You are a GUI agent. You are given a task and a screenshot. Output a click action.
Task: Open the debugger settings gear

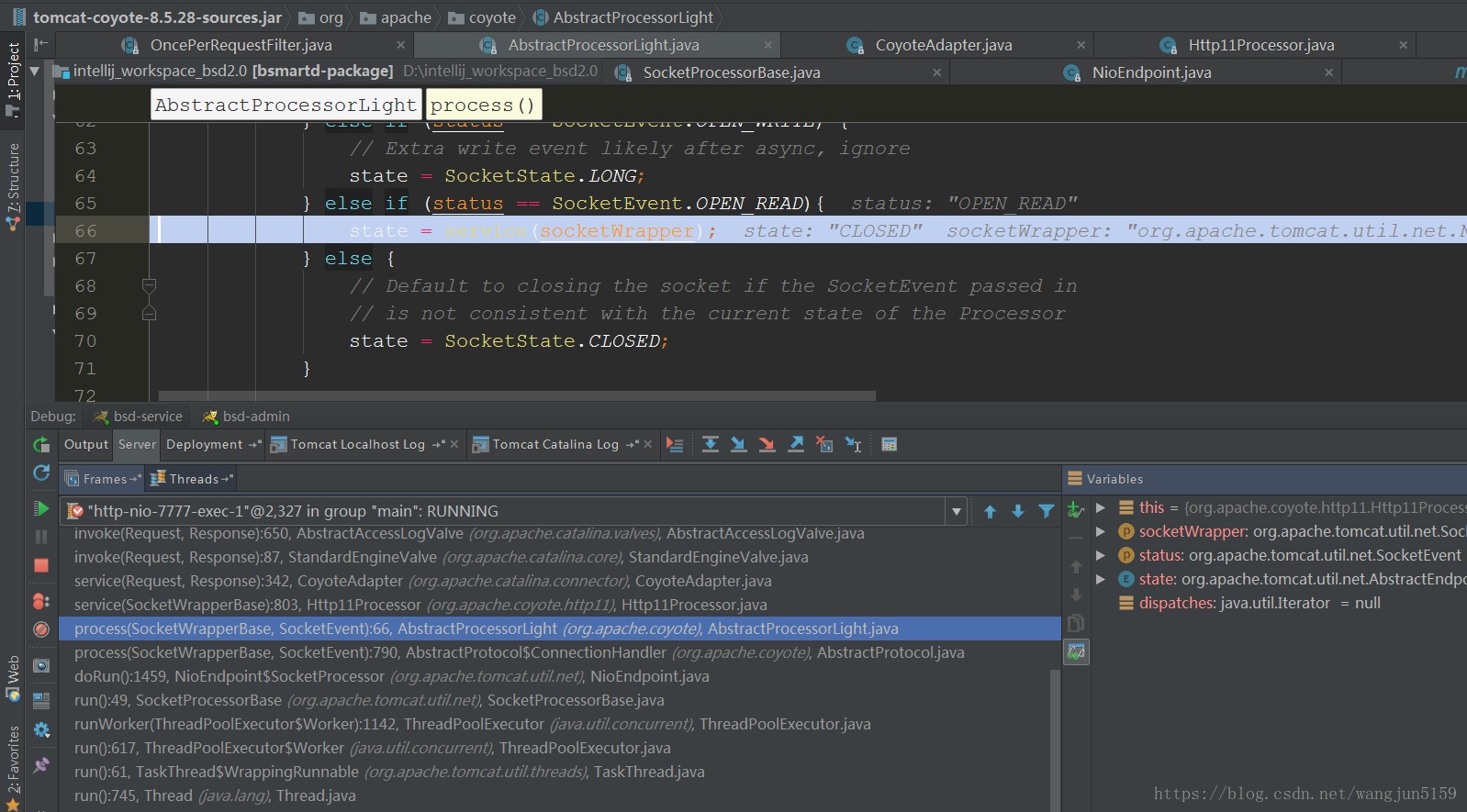[41, 730]
